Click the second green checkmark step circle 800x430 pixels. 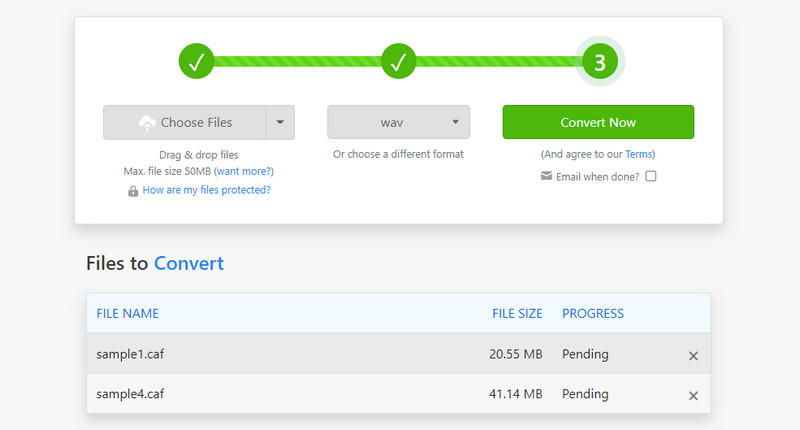click(398, 62)
